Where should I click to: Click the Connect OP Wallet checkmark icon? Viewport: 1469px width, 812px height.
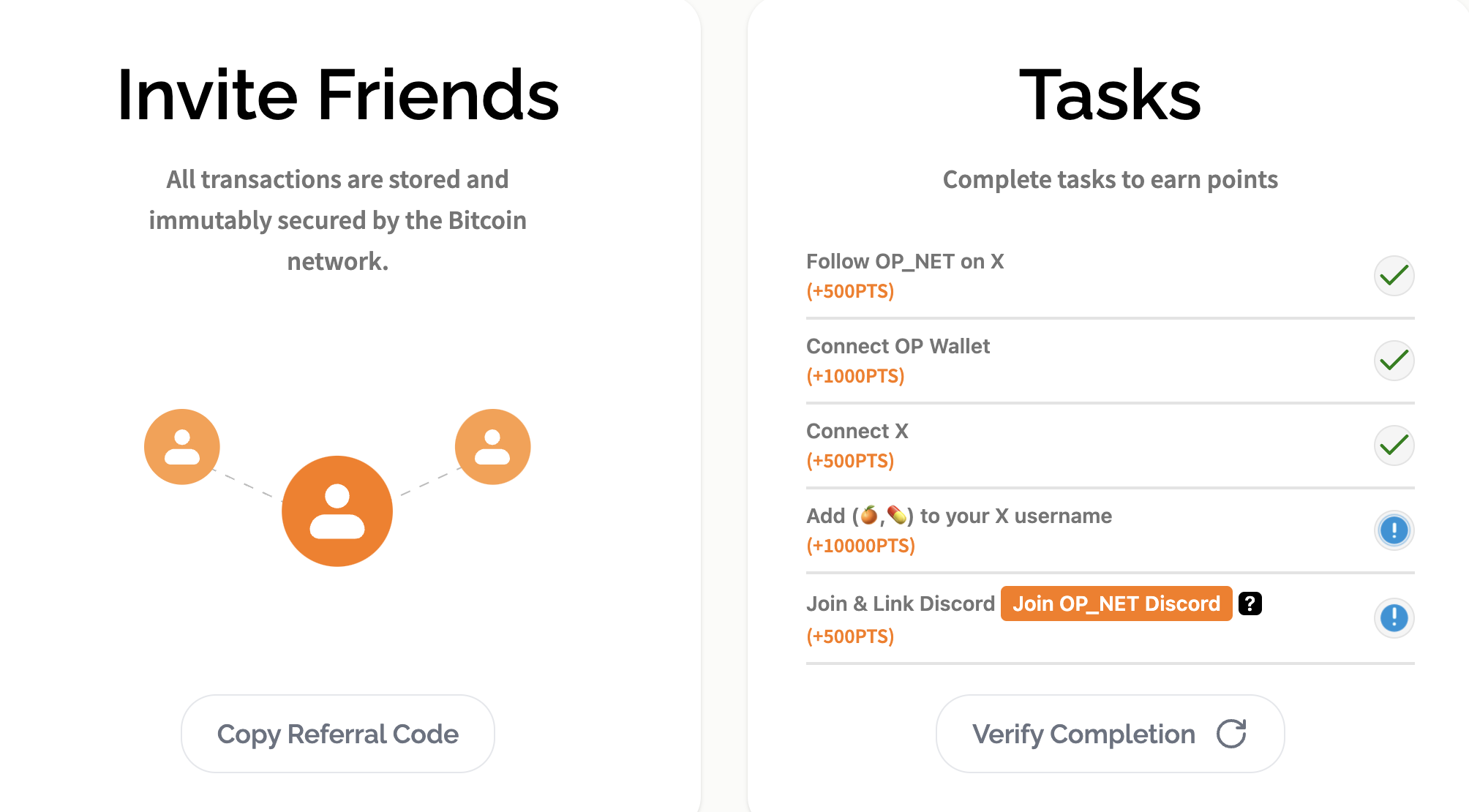tap(1394, 361)
